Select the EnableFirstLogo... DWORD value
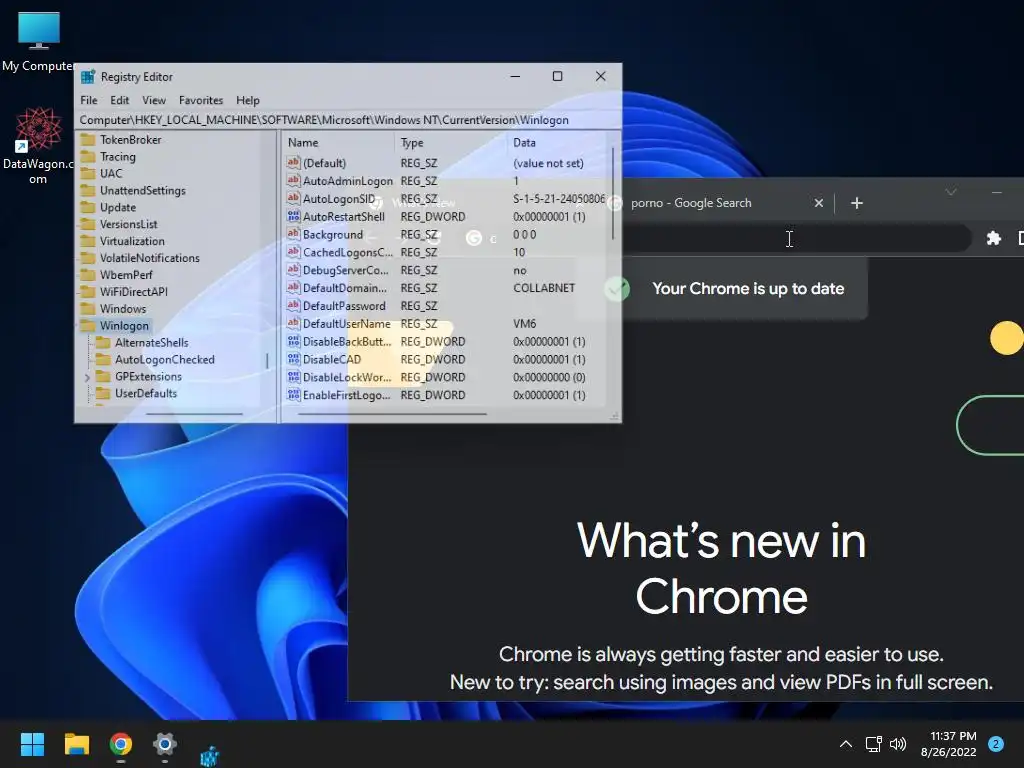 coord(347,395)
